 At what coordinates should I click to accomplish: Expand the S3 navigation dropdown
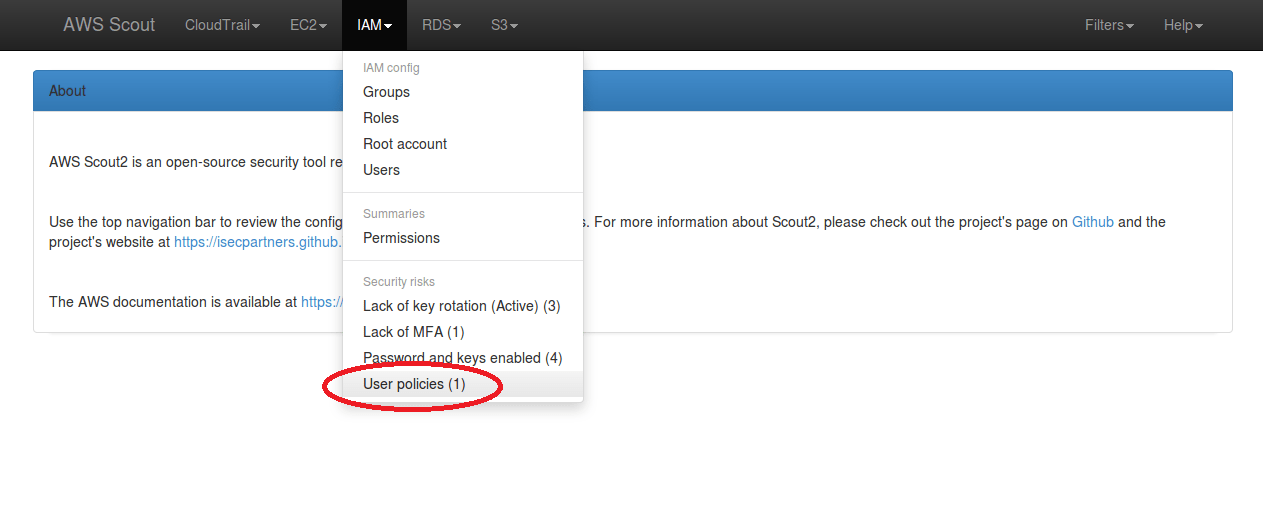coord(504,25)
